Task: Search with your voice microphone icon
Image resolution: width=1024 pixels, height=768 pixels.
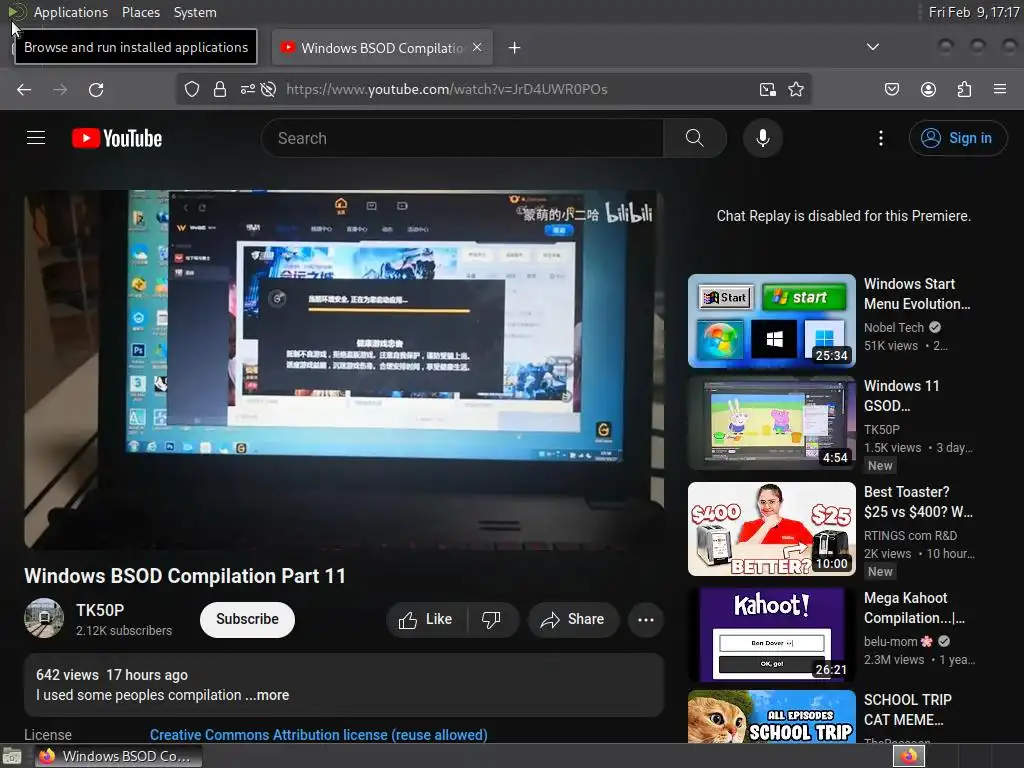Action: click(763, 138)
